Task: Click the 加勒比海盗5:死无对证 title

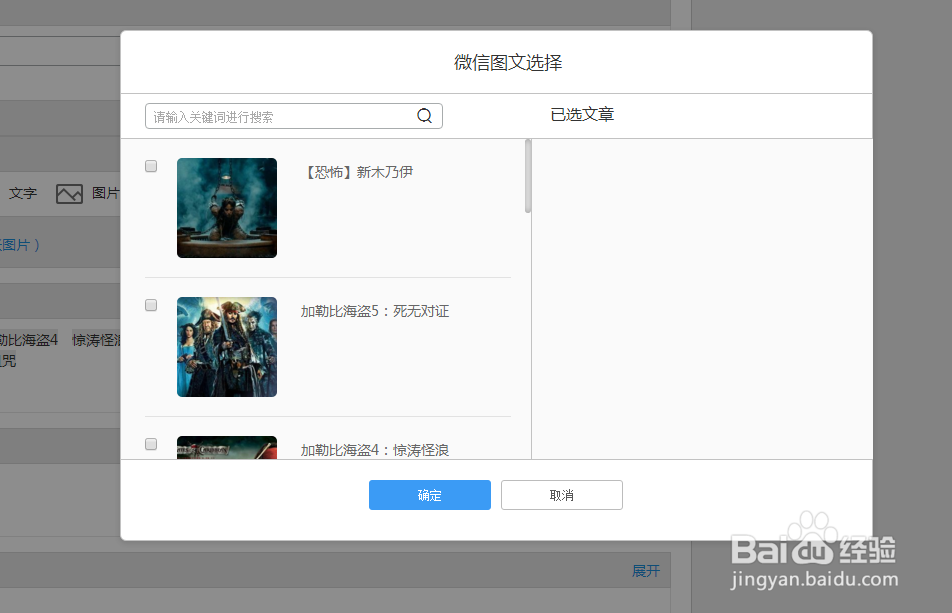Action: click(375, 311)
